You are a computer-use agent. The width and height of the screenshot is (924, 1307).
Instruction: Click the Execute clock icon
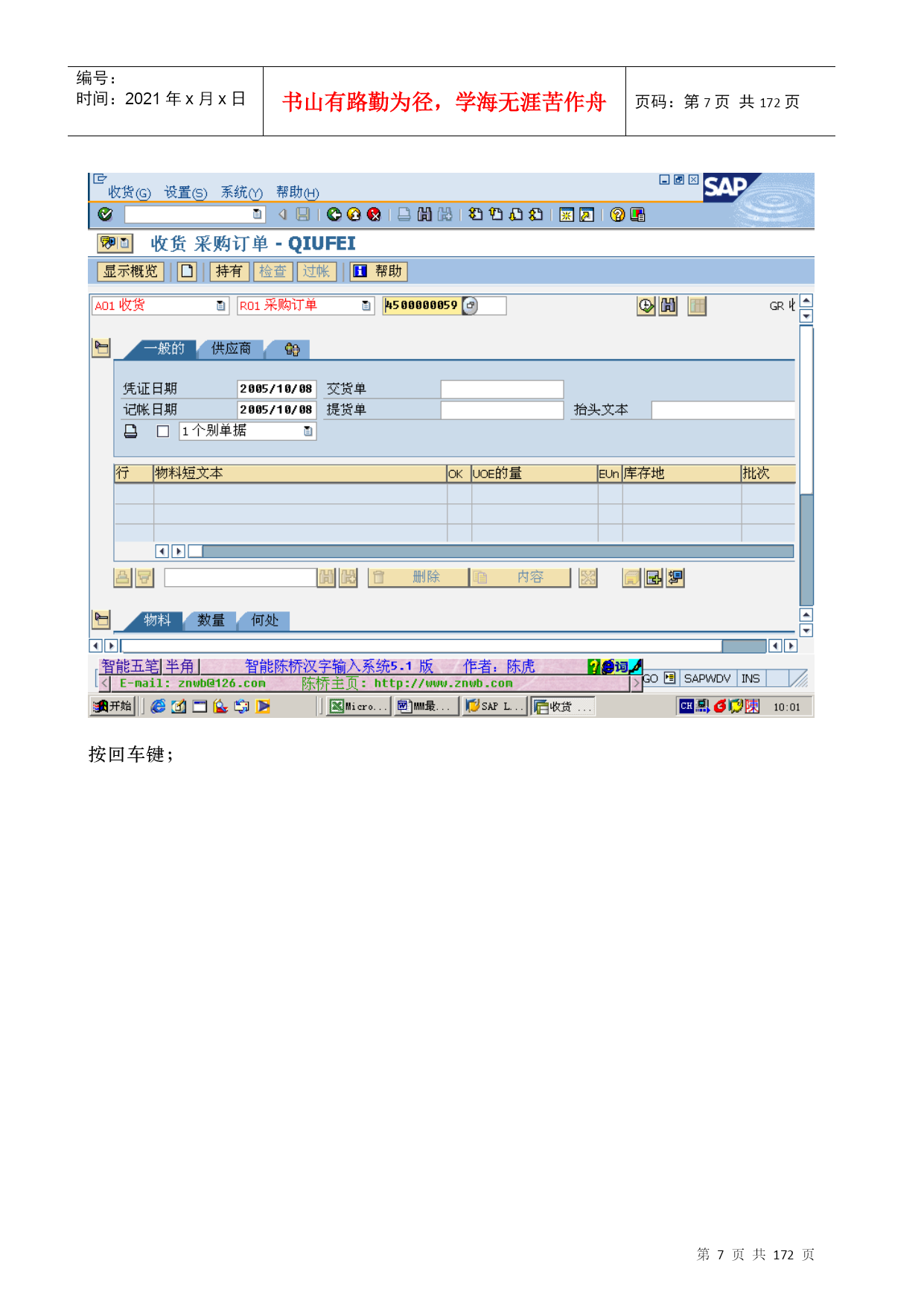click(646, 305)
